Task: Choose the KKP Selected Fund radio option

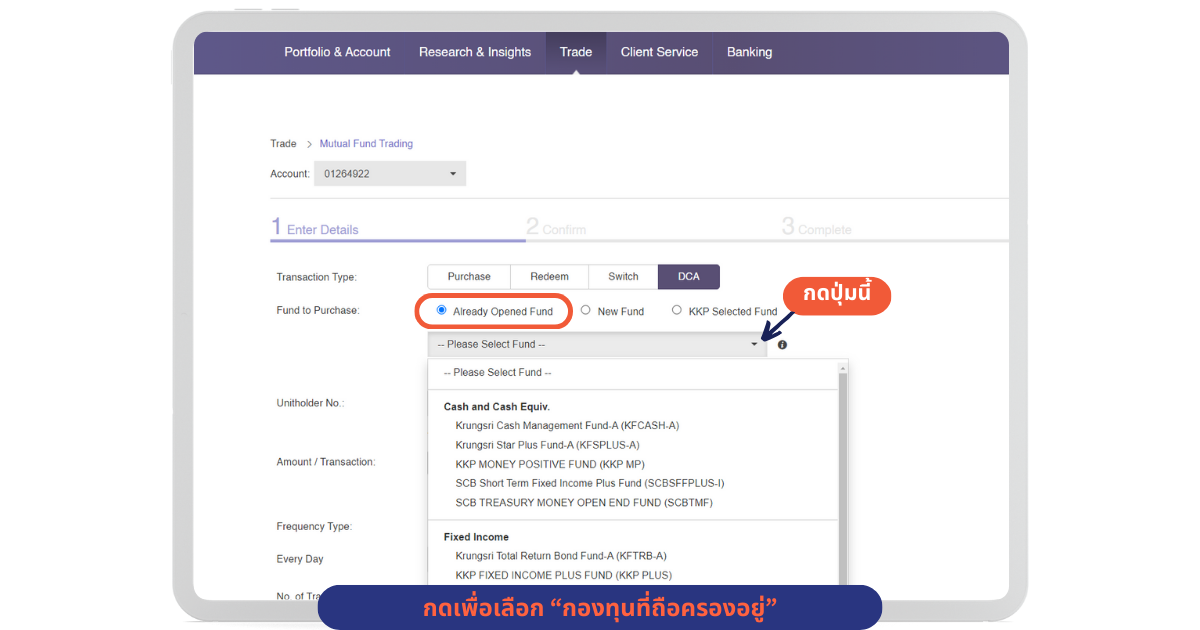Action: pos(677,311)
